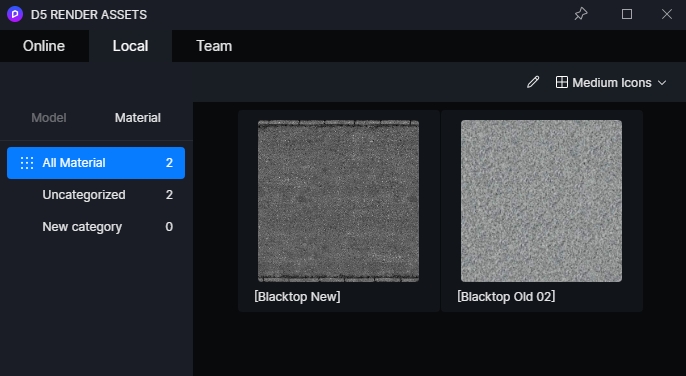Select the Blacktop New material thumbnail
This screenshot has width=686, height=376.
click(x=338, y=201)
